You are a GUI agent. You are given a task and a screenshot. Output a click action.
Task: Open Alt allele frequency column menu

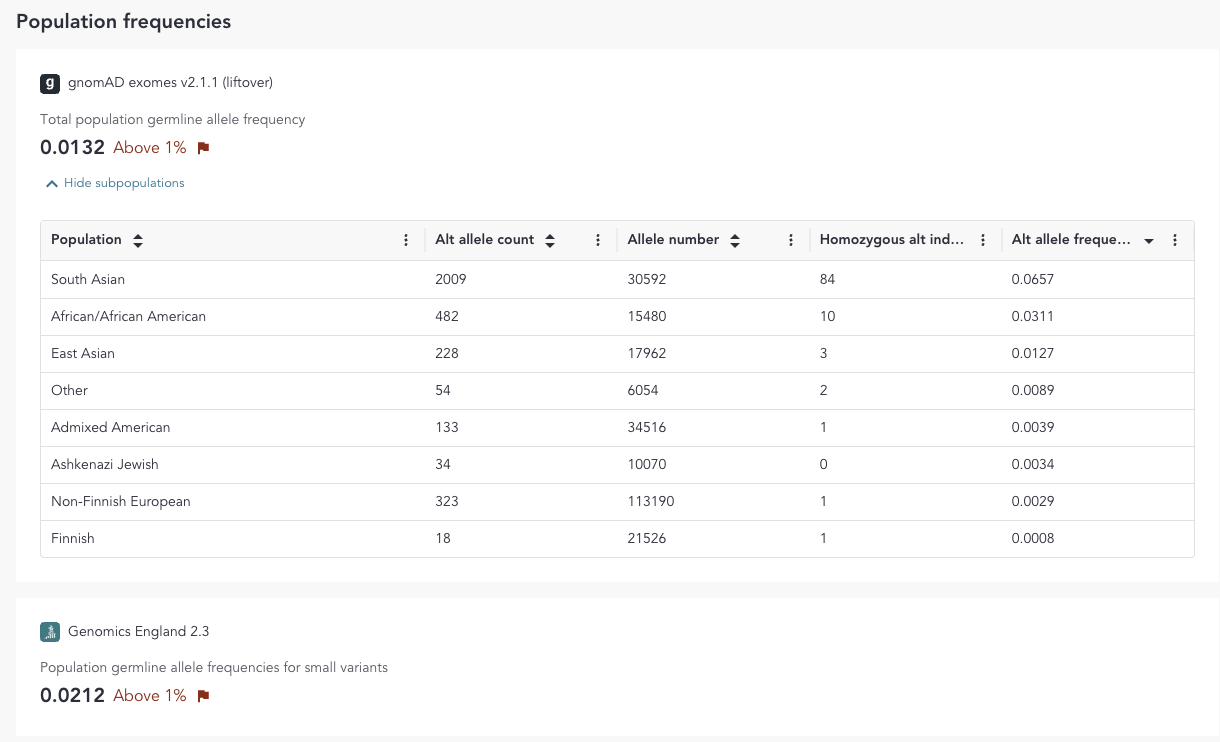1175,240
